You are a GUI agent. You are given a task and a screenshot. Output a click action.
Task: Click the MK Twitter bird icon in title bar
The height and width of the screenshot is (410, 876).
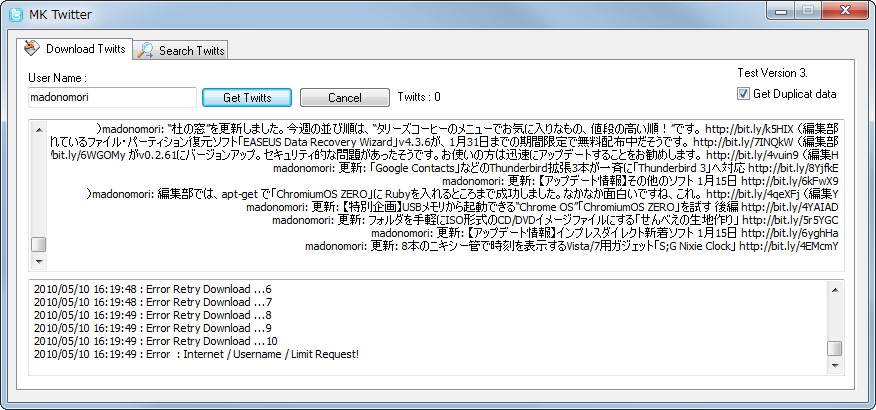click(16, 15)
